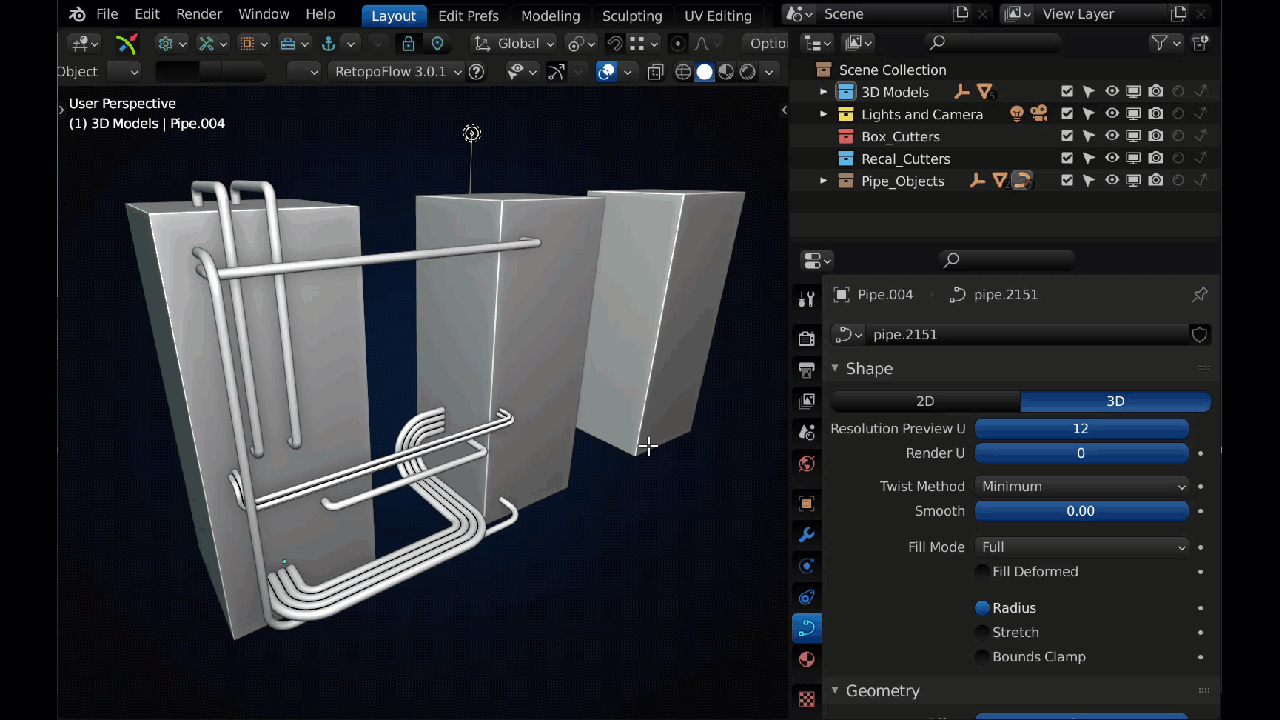Open the Render menu
The height and width of the screenshot is (720, 1280).
coord(199,14)
